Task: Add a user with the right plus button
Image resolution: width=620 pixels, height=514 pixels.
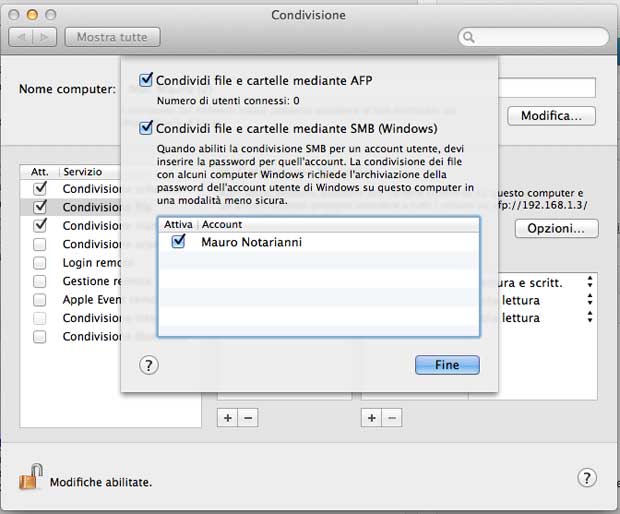Action: click(372, 418)
